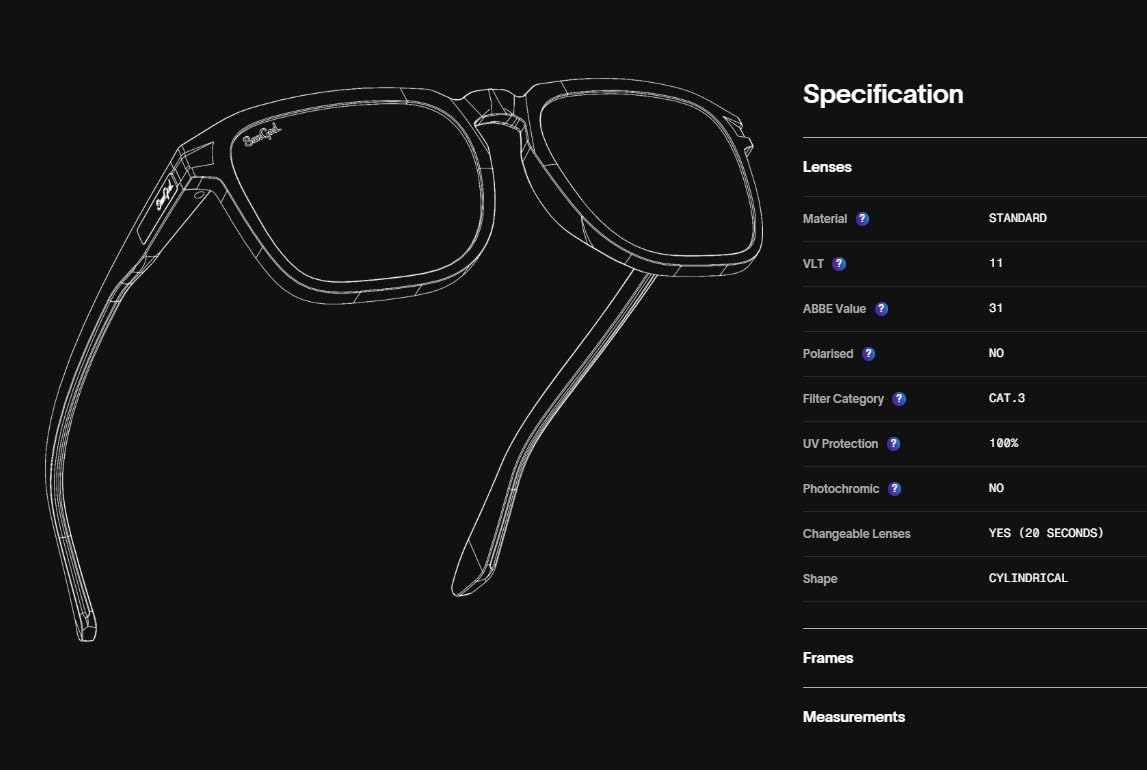The height and width of the screenshot is (770, 1147).
Task: Open the UV Protection help icon
Action: (x=893, y=444)
